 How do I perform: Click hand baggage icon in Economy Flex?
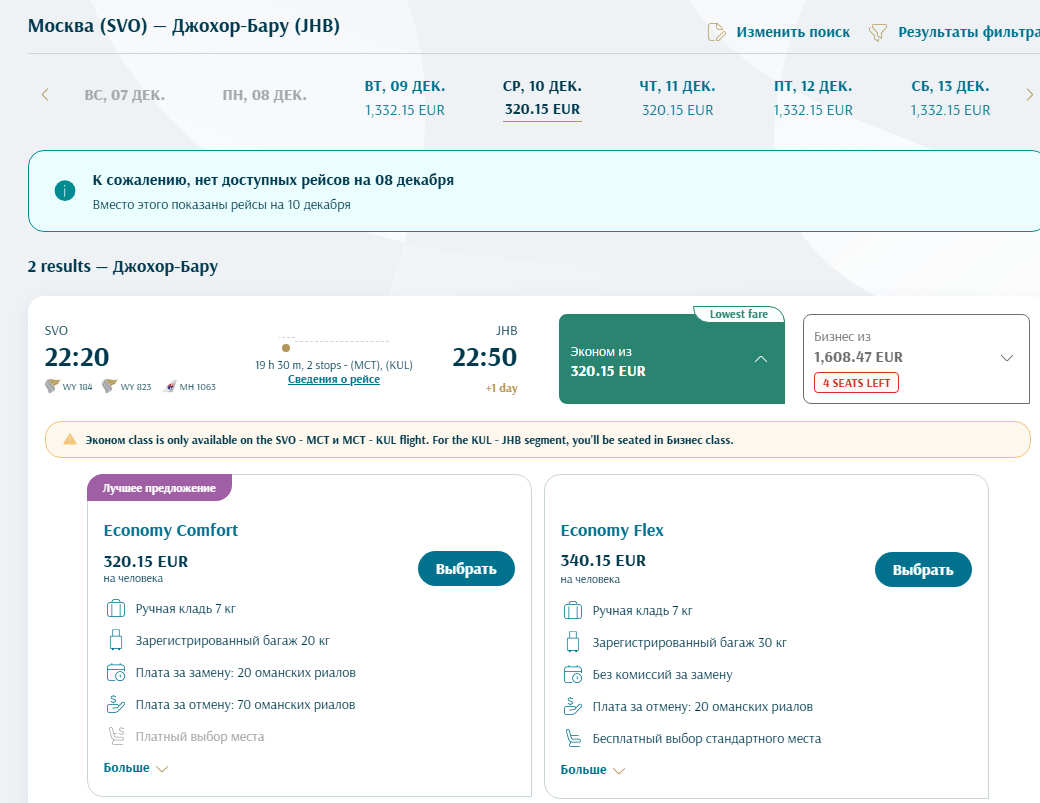(x=572, y=610)
